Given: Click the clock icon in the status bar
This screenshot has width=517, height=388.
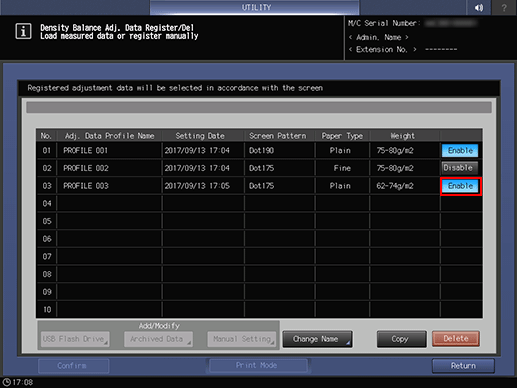Looking at the screenshot, I should (x=6, y=382).
